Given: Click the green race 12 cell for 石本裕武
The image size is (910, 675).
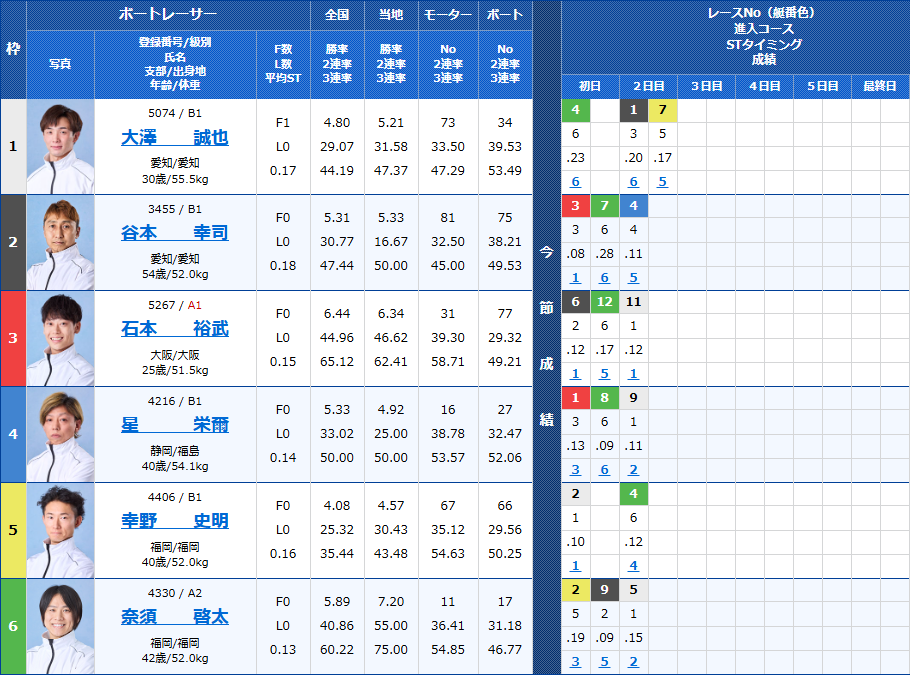Looking at the screenshot, I should tap(604, 302).
